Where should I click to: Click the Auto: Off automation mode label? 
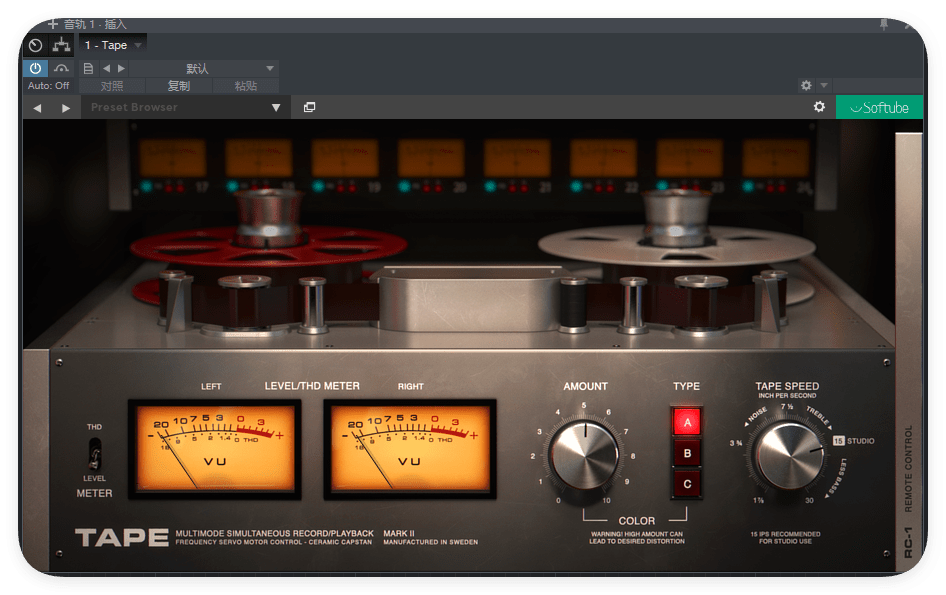pos(48,86)
